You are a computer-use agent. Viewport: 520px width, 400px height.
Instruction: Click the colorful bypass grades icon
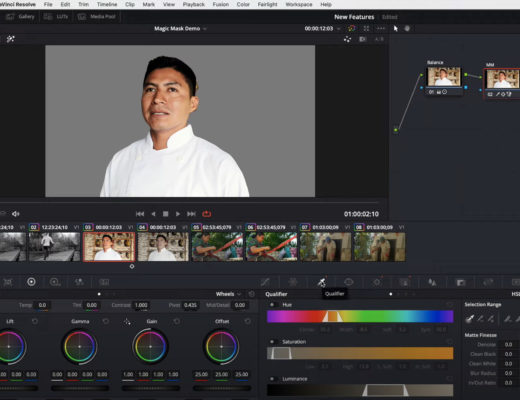click(x=351, y=28)
